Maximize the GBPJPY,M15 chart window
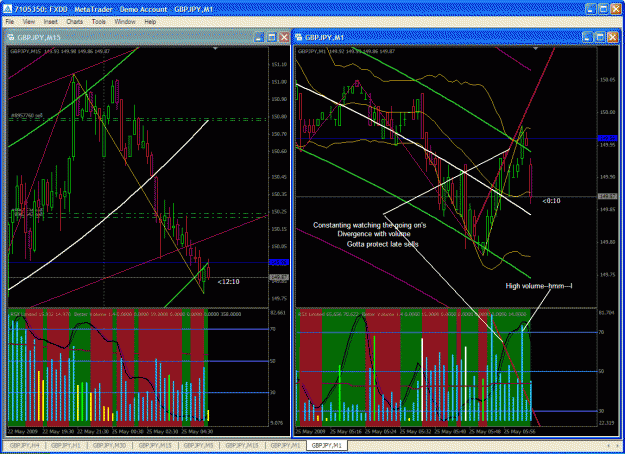The image size is (625, 454). [272, 37]
